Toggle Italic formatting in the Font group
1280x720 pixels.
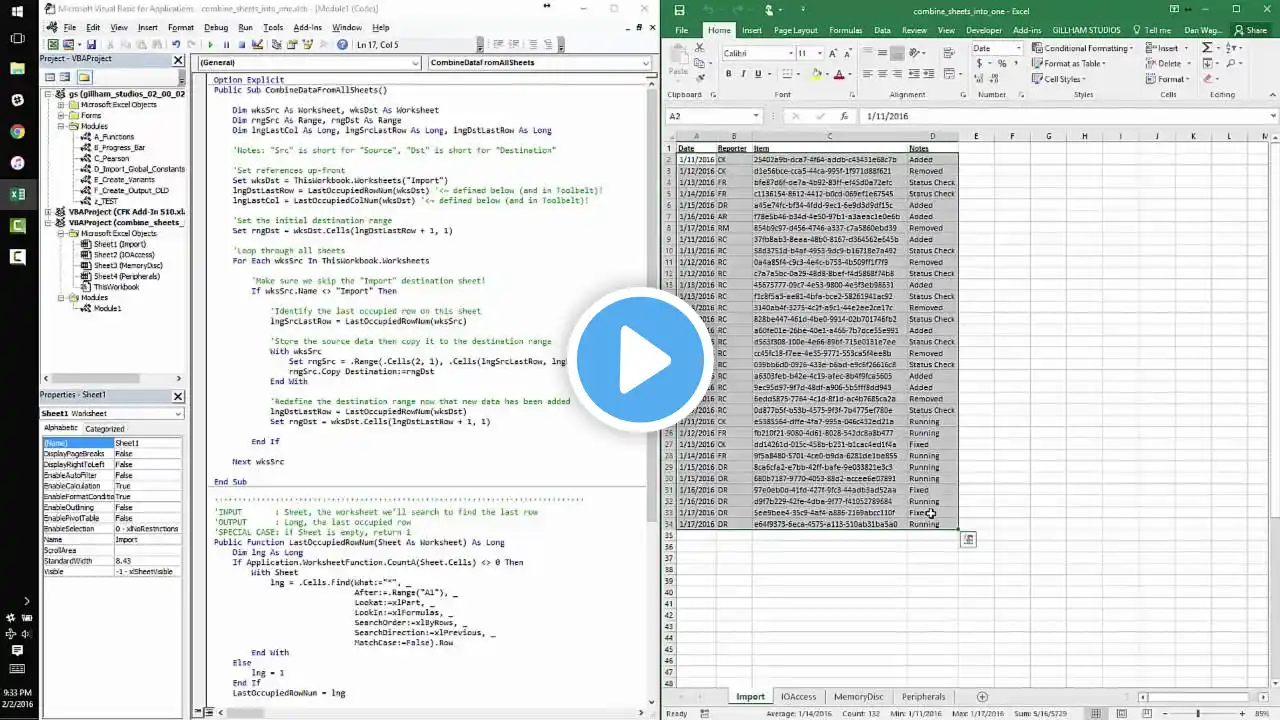743,74
